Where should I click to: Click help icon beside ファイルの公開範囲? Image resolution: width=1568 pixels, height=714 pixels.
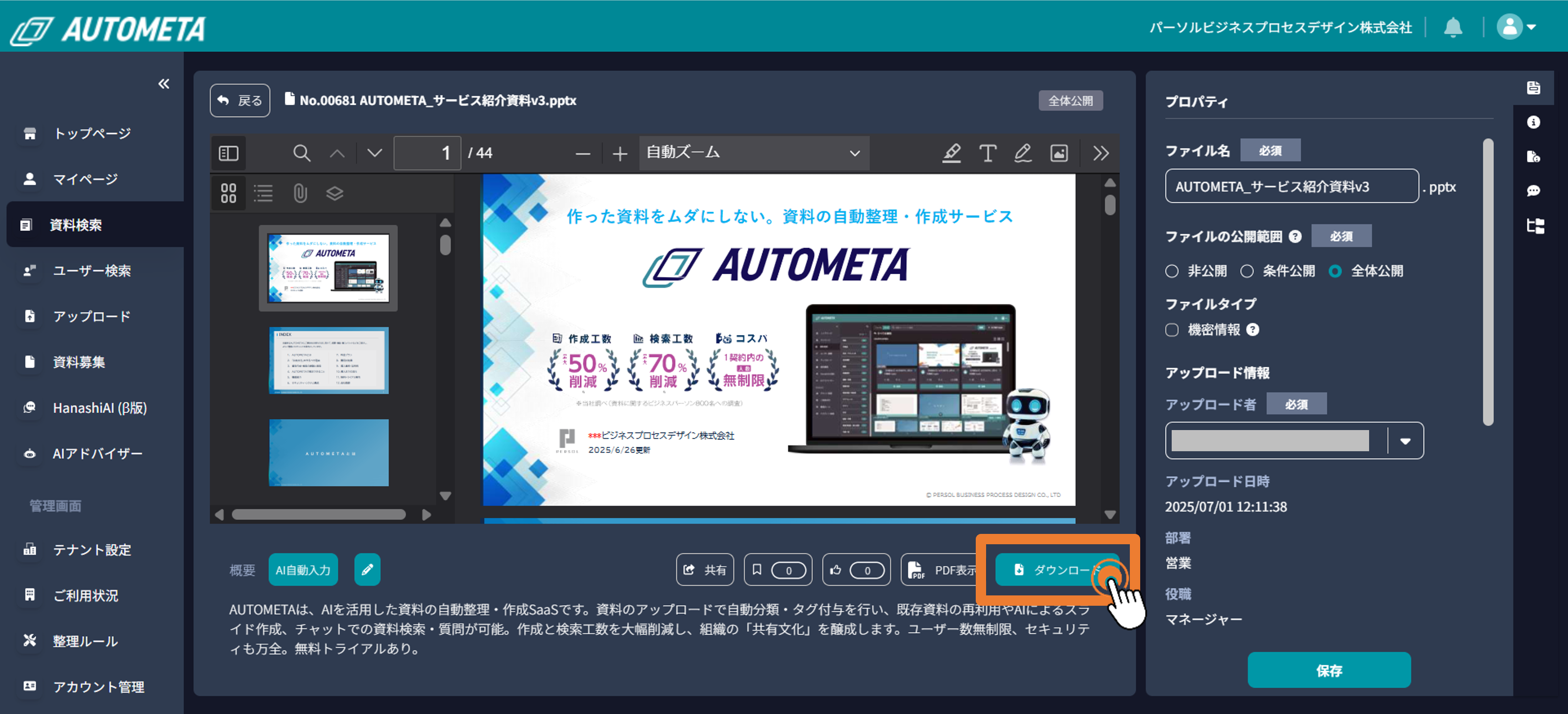pyautogui.click(x=1295, y=237)
